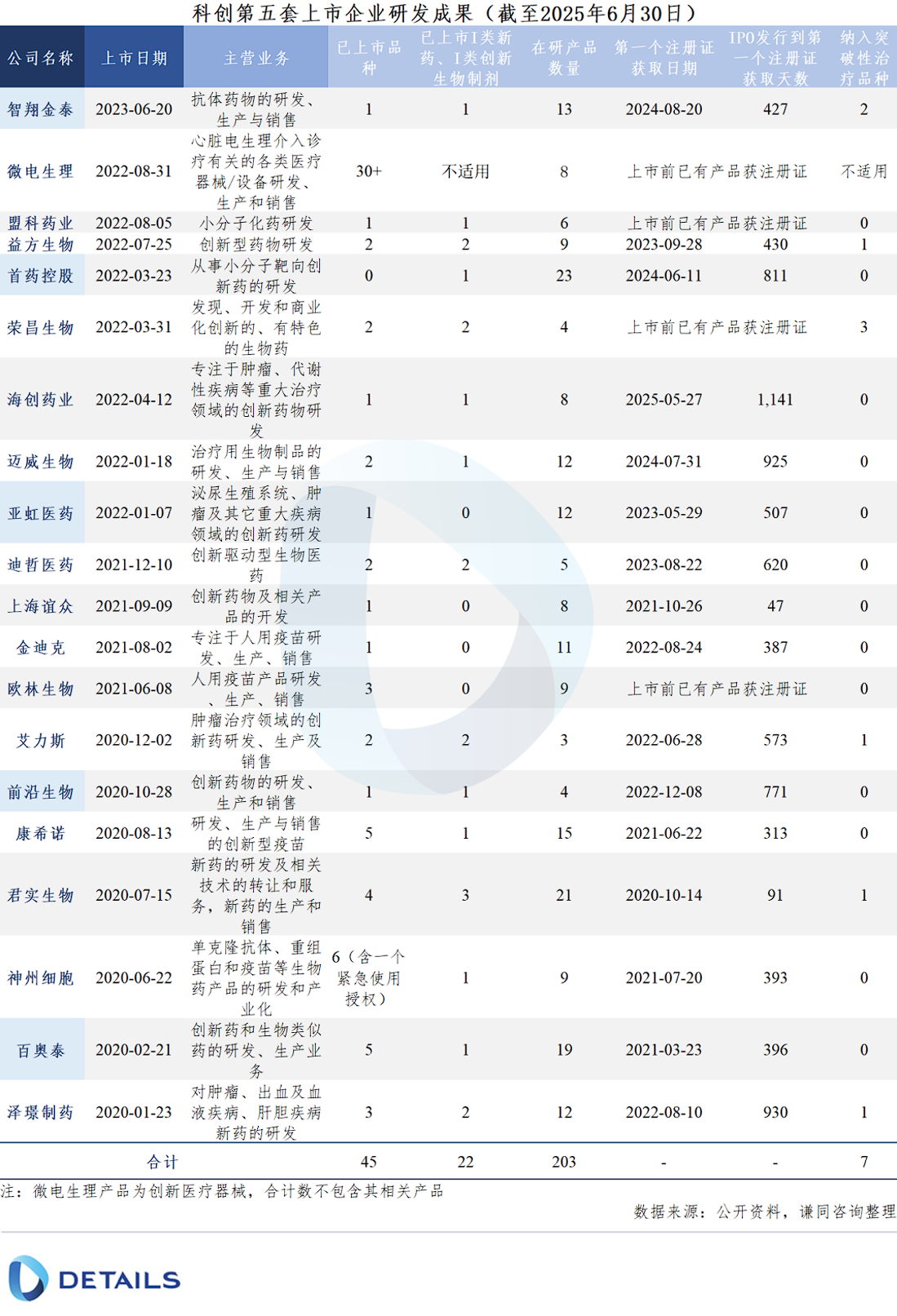Select company name 神州细胞

point(41,978)
